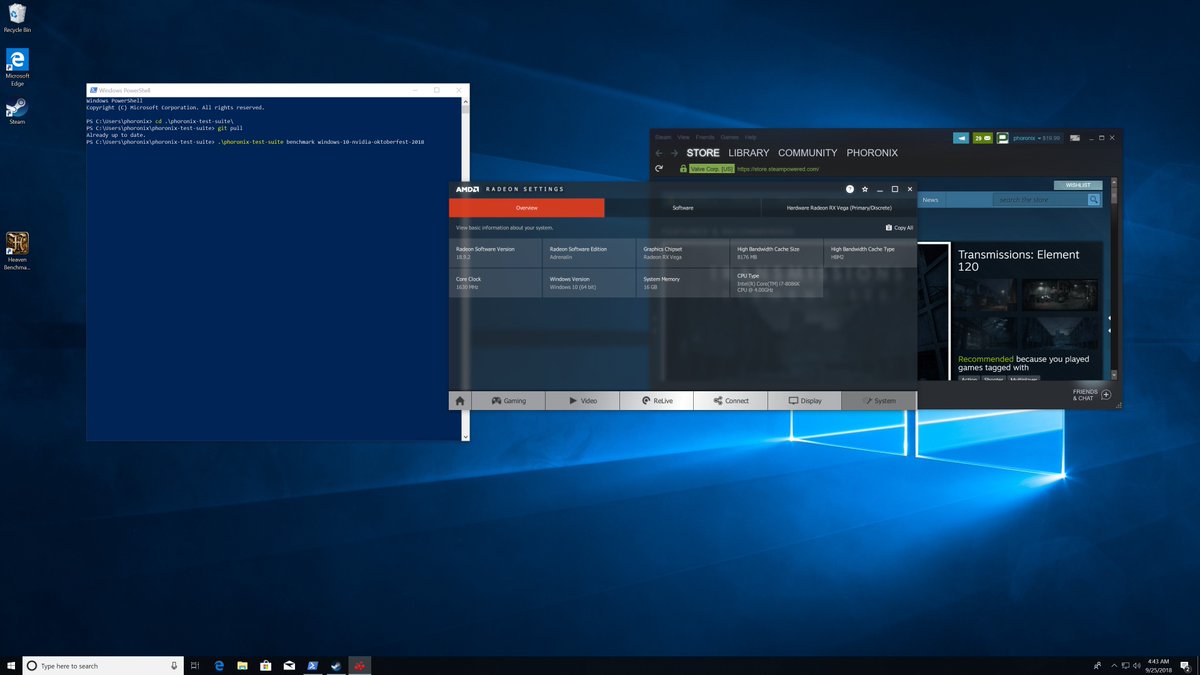Open FRIENDS & CHAT in Steam
Viewport: 1200px width, 675px height.
coord(1091,395)
